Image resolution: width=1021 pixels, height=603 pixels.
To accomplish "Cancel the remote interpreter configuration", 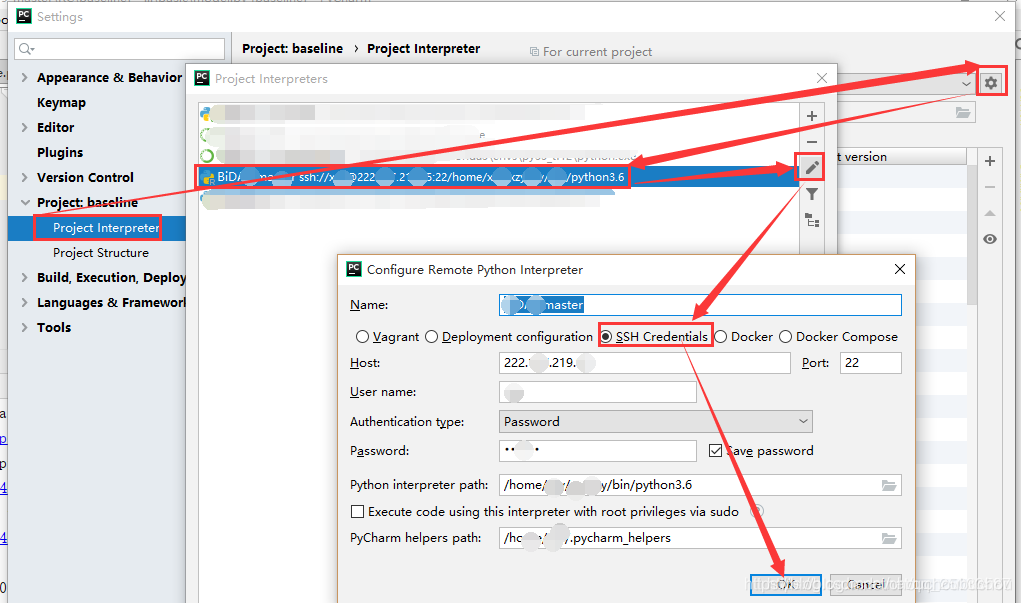I will 864,583.
